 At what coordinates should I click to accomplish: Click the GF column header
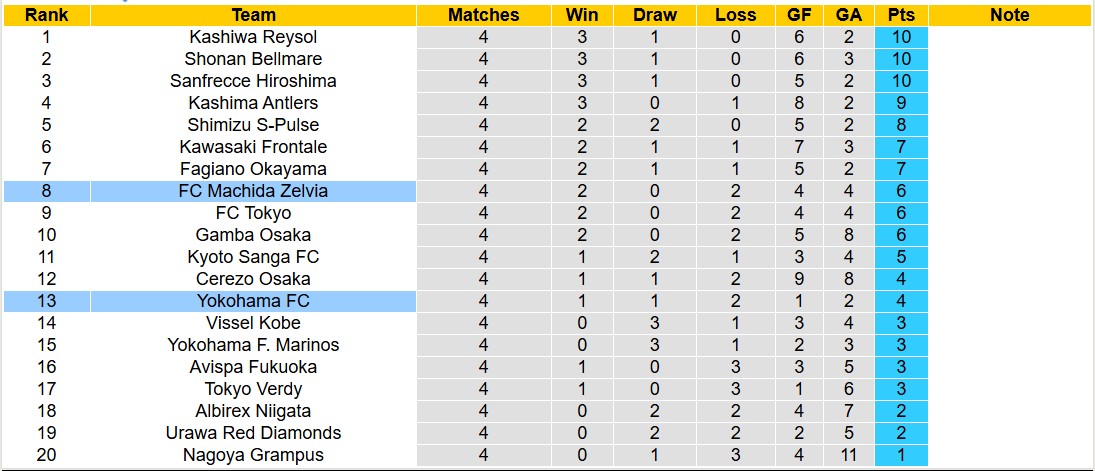798,15
